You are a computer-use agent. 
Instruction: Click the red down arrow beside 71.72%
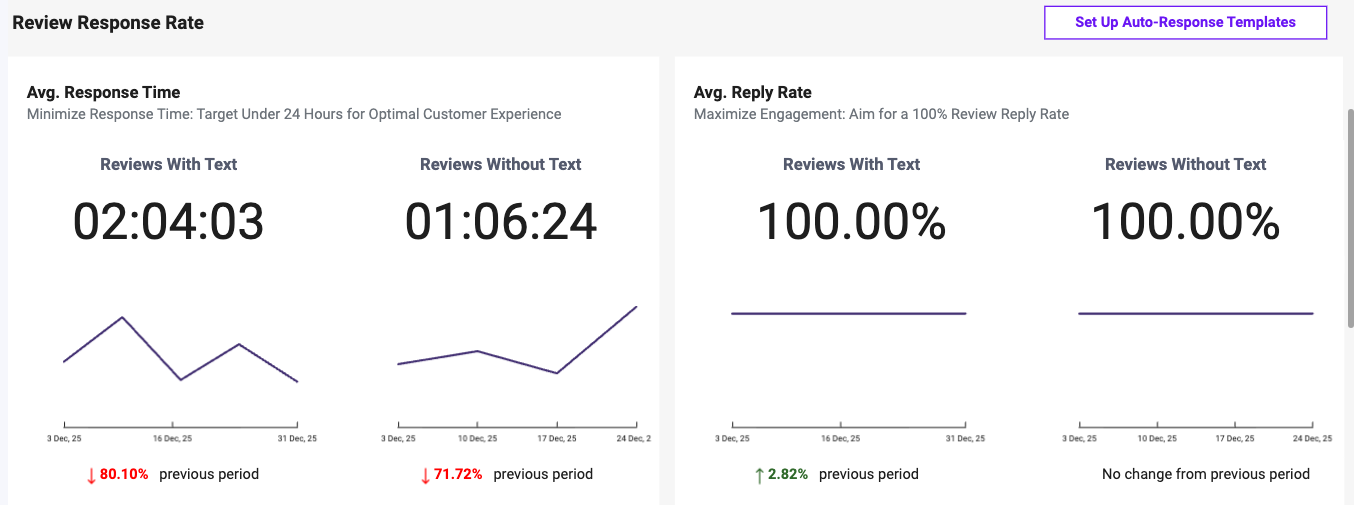pos(425,475)
